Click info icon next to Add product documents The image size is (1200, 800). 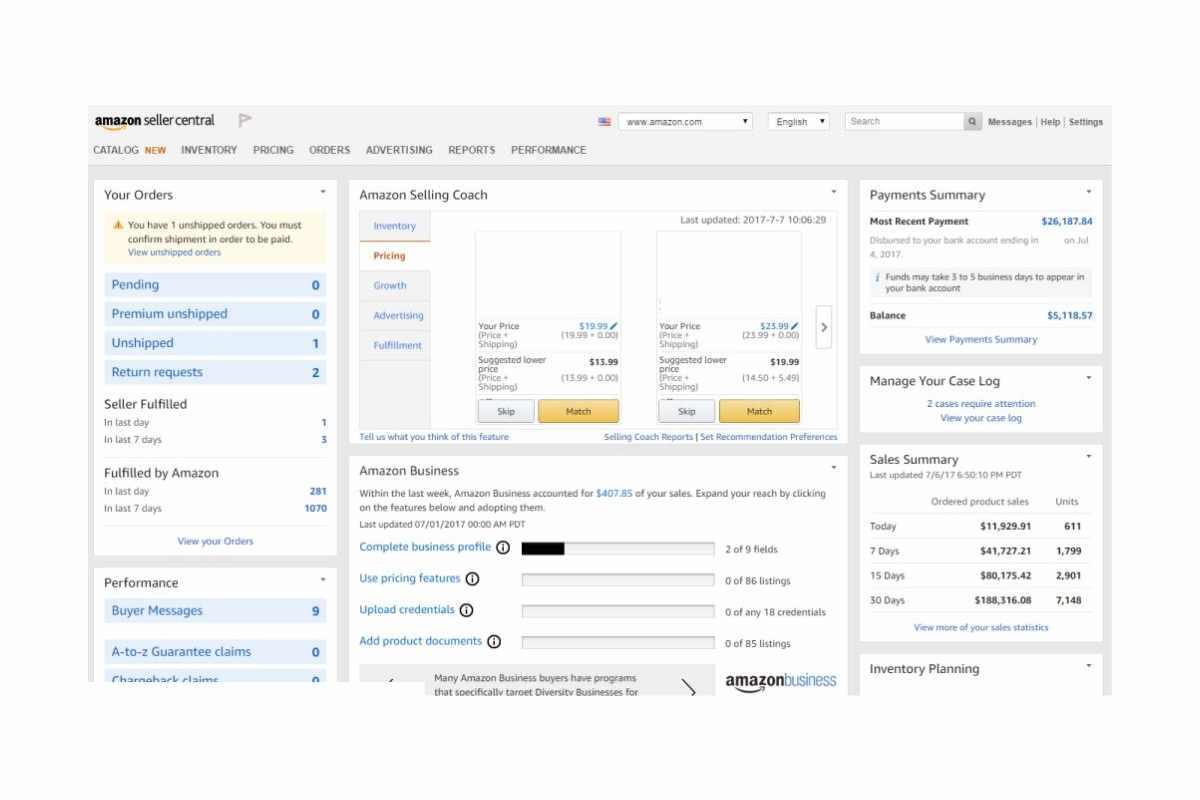(x=493, y=642)
